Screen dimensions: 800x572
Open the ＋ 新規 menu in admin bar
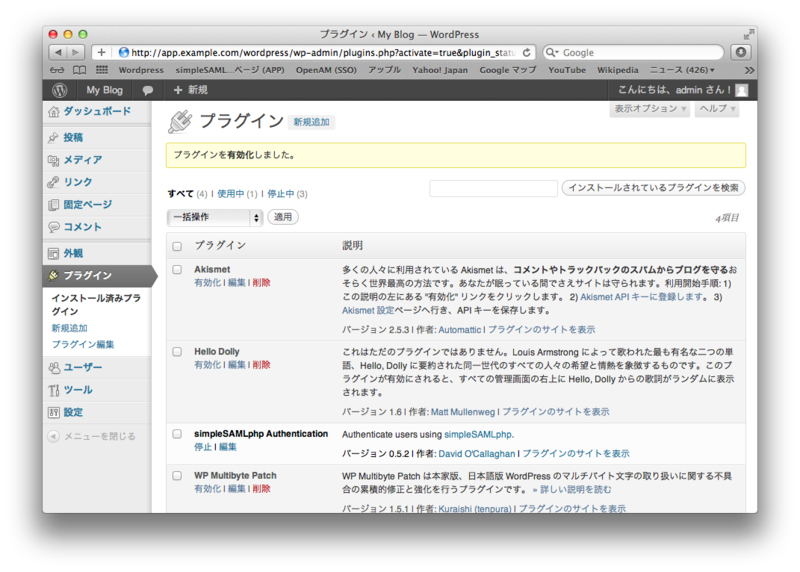[x=190, y=90]
